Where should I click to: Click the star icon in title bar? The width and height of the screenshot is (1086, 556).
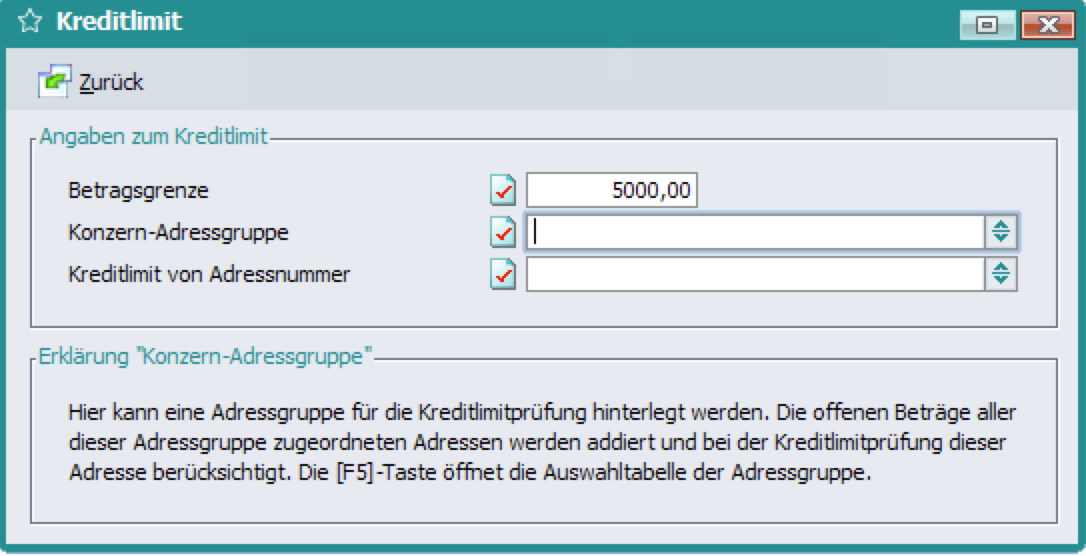tap(29, 22)
